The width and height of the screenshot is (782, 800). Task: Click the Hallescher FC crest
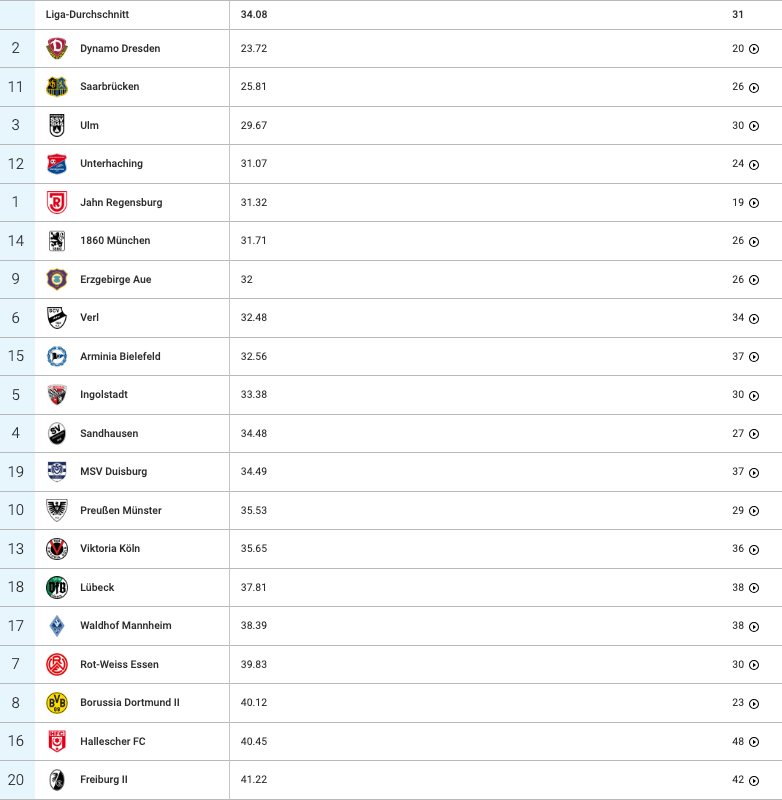tap(57, 741)
